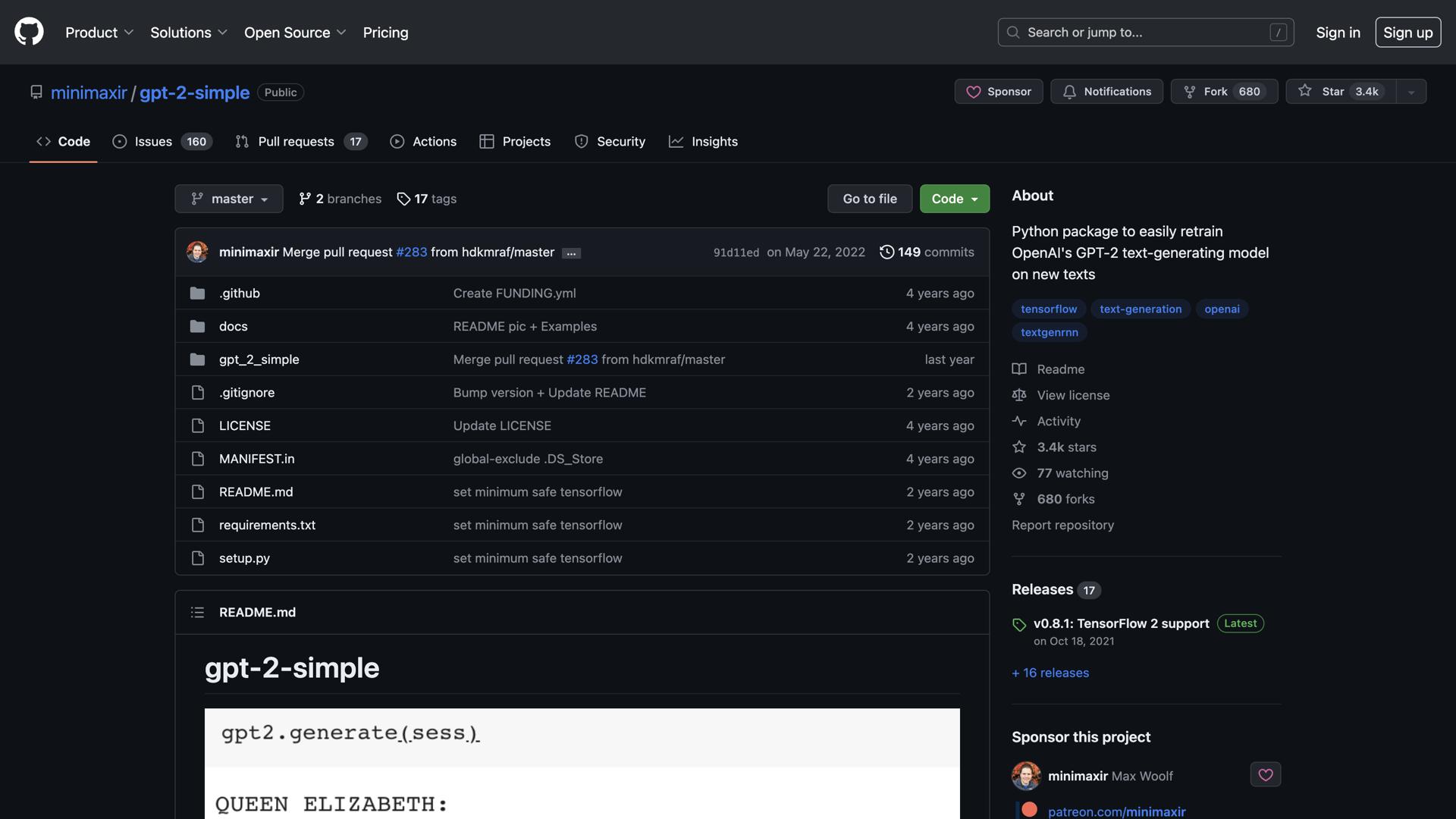Expand commit message ellipsis button
The height and width of the screenshot is (819, 1456).
[x=571, y=253]
